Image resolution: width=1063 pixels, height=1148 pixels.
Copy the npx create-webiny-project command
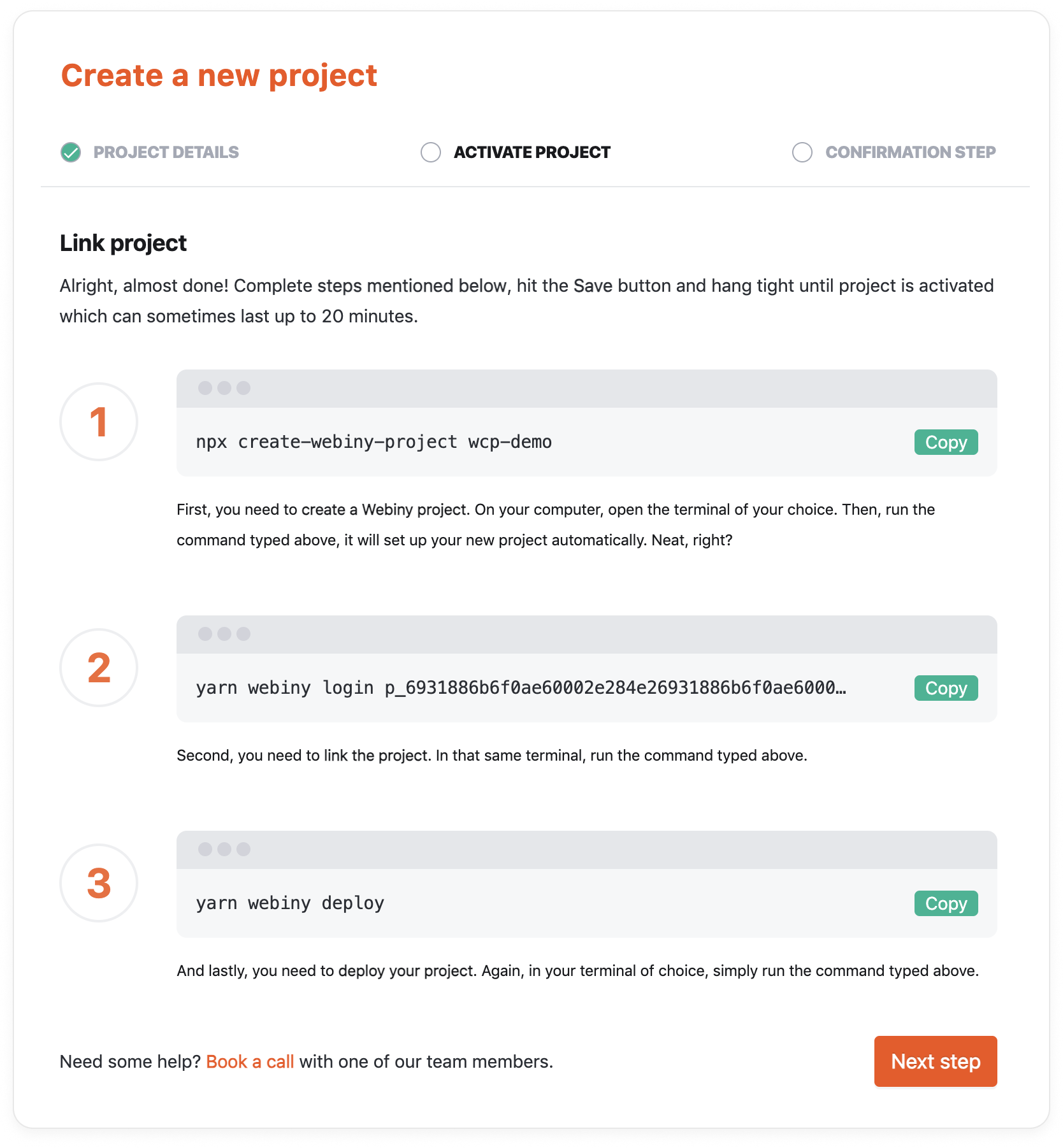[x=945, y=441]
